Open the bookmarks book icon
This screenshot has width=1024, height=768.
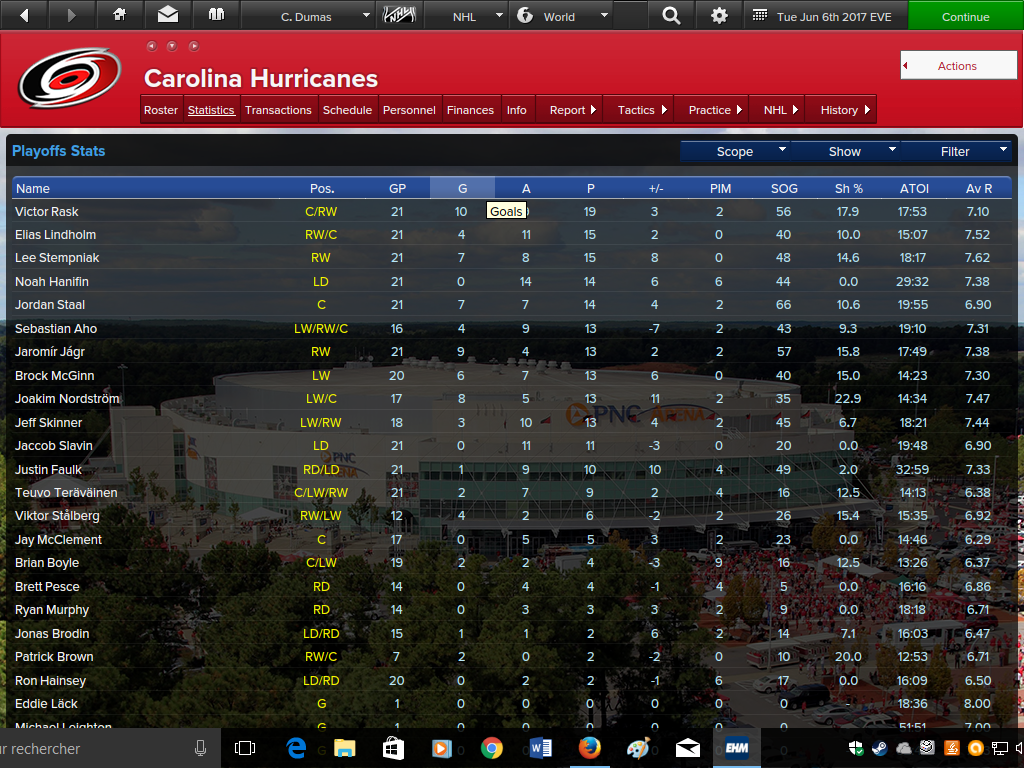point(216,14)
